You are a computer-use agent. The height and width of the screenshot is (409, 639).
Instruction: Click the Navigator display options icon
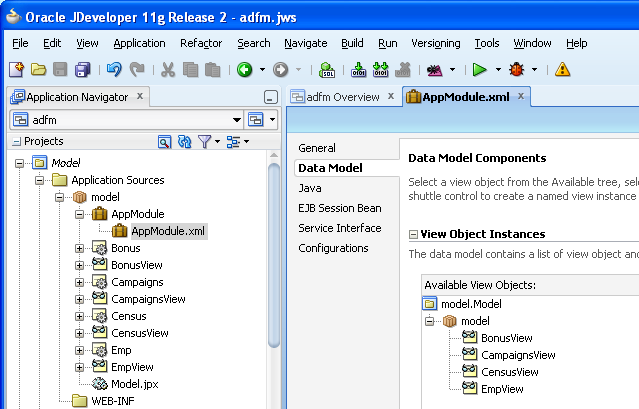233,142
